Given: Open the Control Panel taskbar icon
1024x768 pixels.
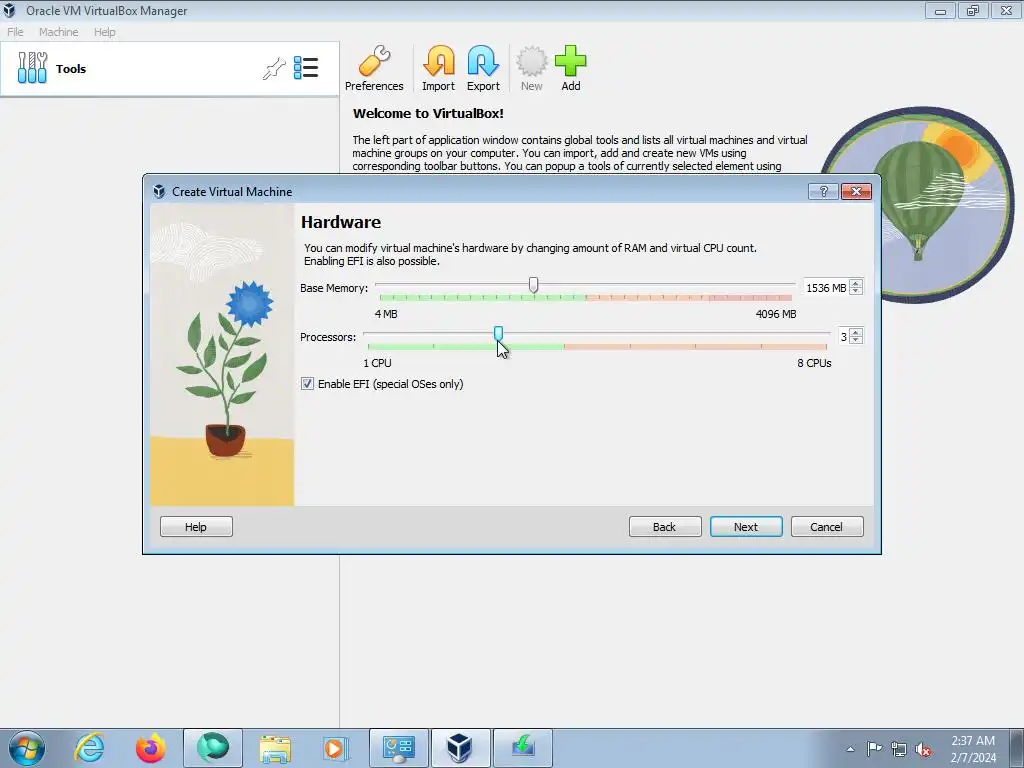Looking at the screenshot, I should pyautogui.click(x=398, y=748).
